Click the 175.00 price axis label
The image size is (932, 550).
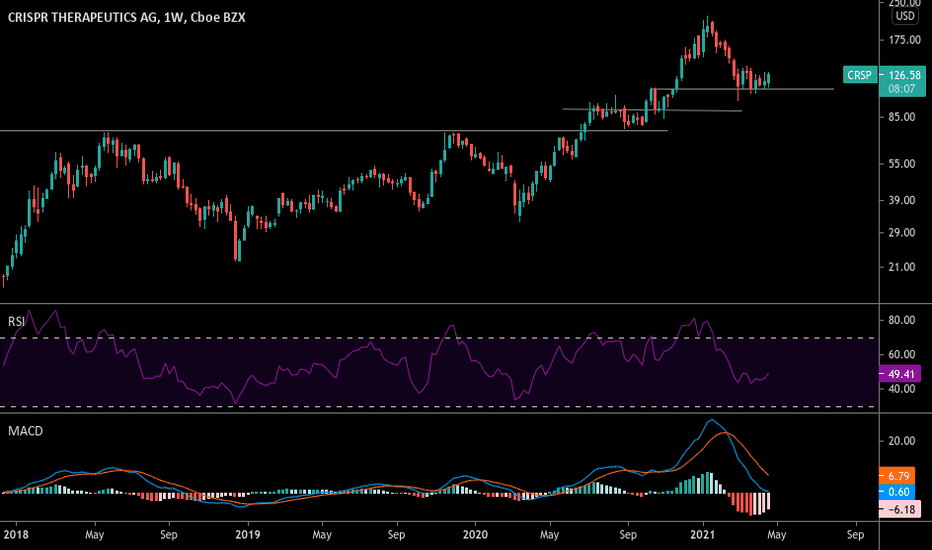click(x=904, y=40)
